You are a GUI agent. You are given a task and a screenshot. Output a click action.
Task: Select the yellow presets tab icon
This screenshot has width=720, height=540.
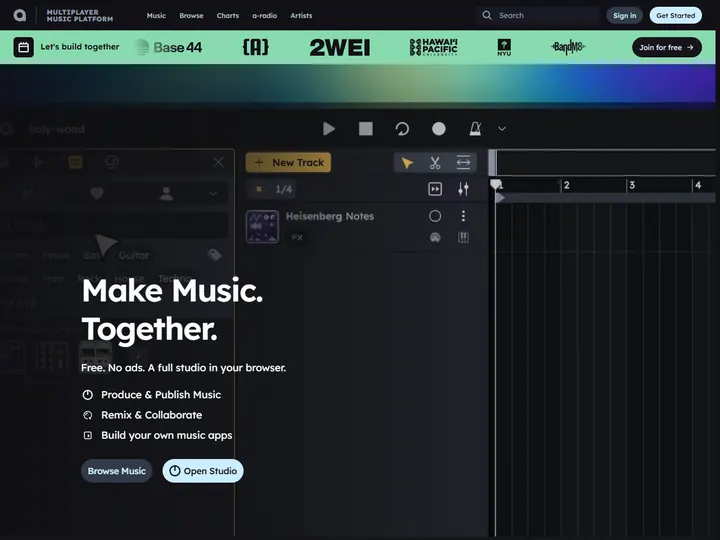(x=75, y=162)
